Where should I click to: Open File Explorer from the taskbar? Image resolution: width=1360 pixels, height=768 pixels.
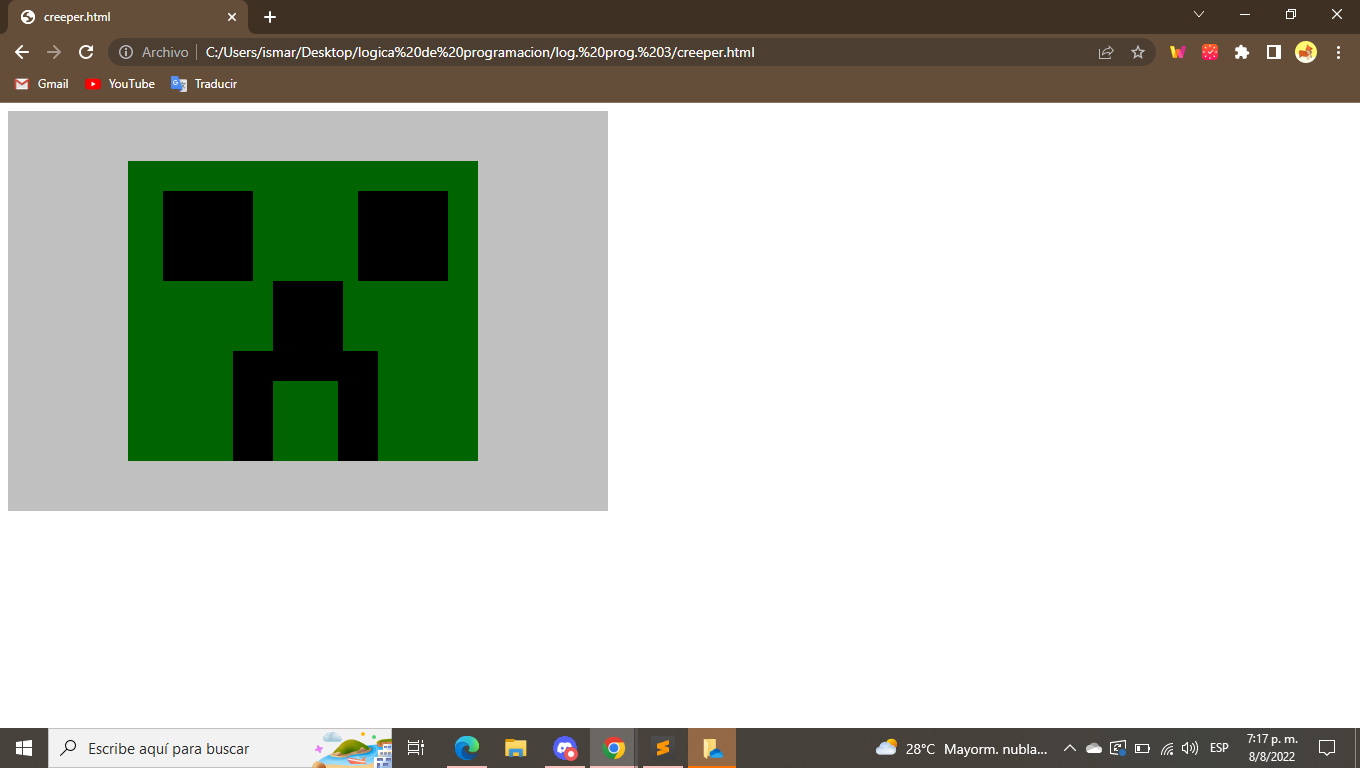pyautogui.click(x=515, y=748)
